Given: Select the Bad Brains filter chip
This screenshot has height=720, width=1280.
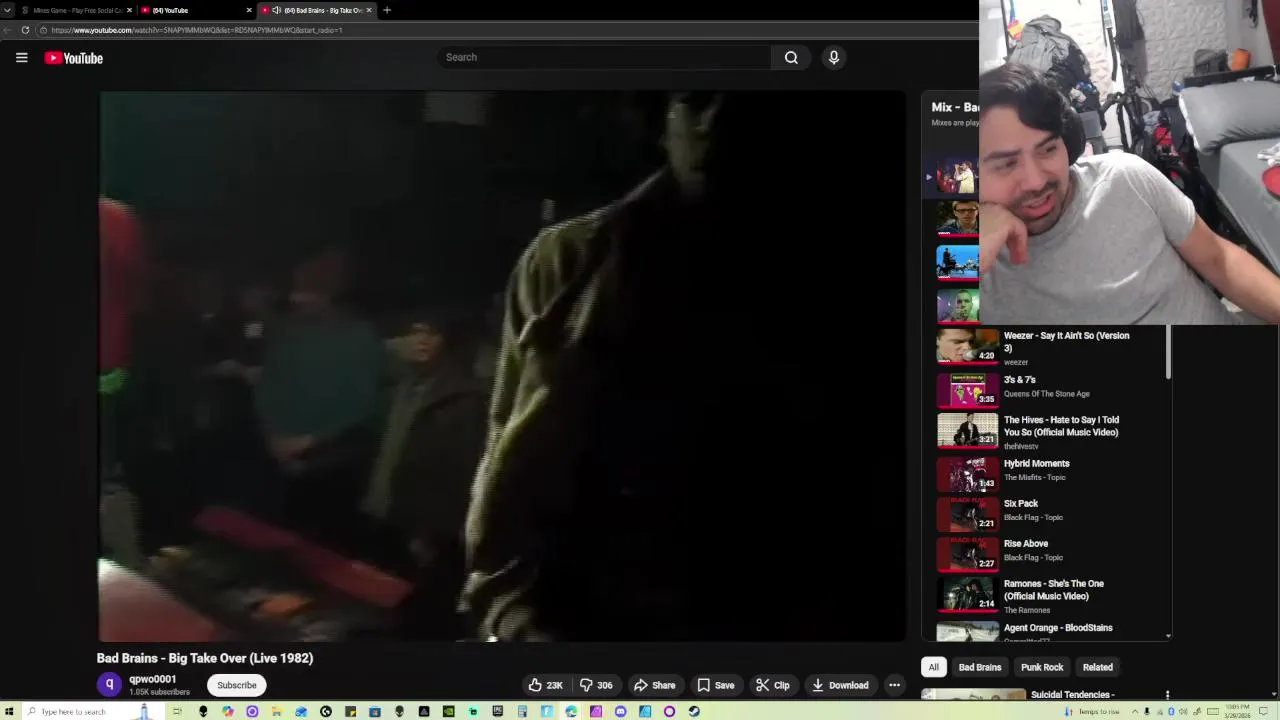Looking at the screenshot, I should pyautogui.click(x=980, y=667).
